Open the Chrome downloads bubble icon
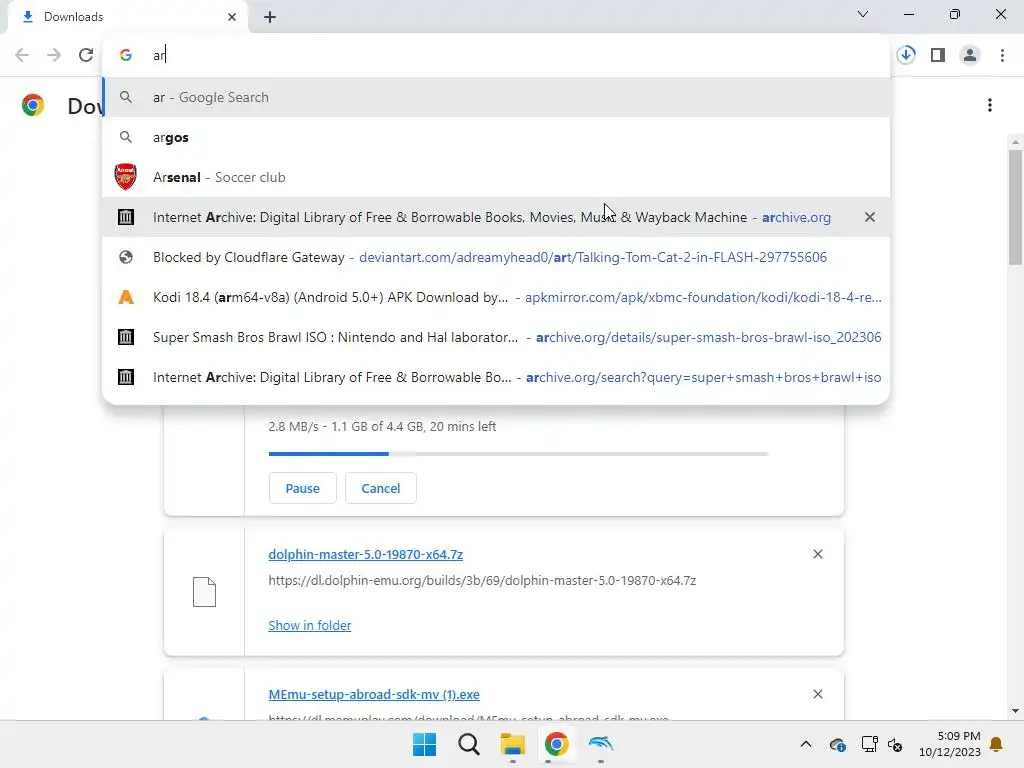Image resolution: width=1024 pixels, height=768 pixels. [906, 55]
